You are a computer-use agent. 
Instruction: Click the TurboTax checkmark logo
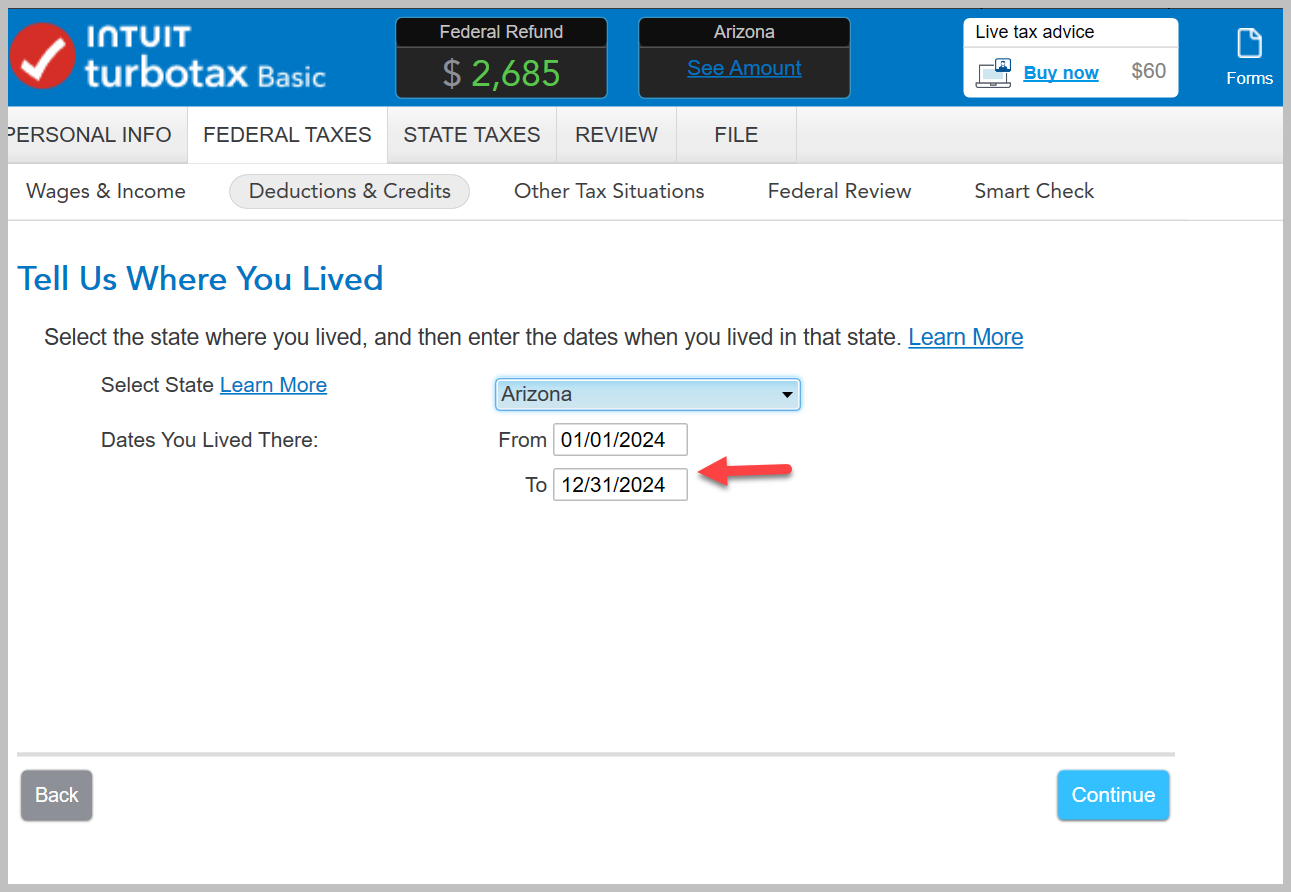[42, 56]
